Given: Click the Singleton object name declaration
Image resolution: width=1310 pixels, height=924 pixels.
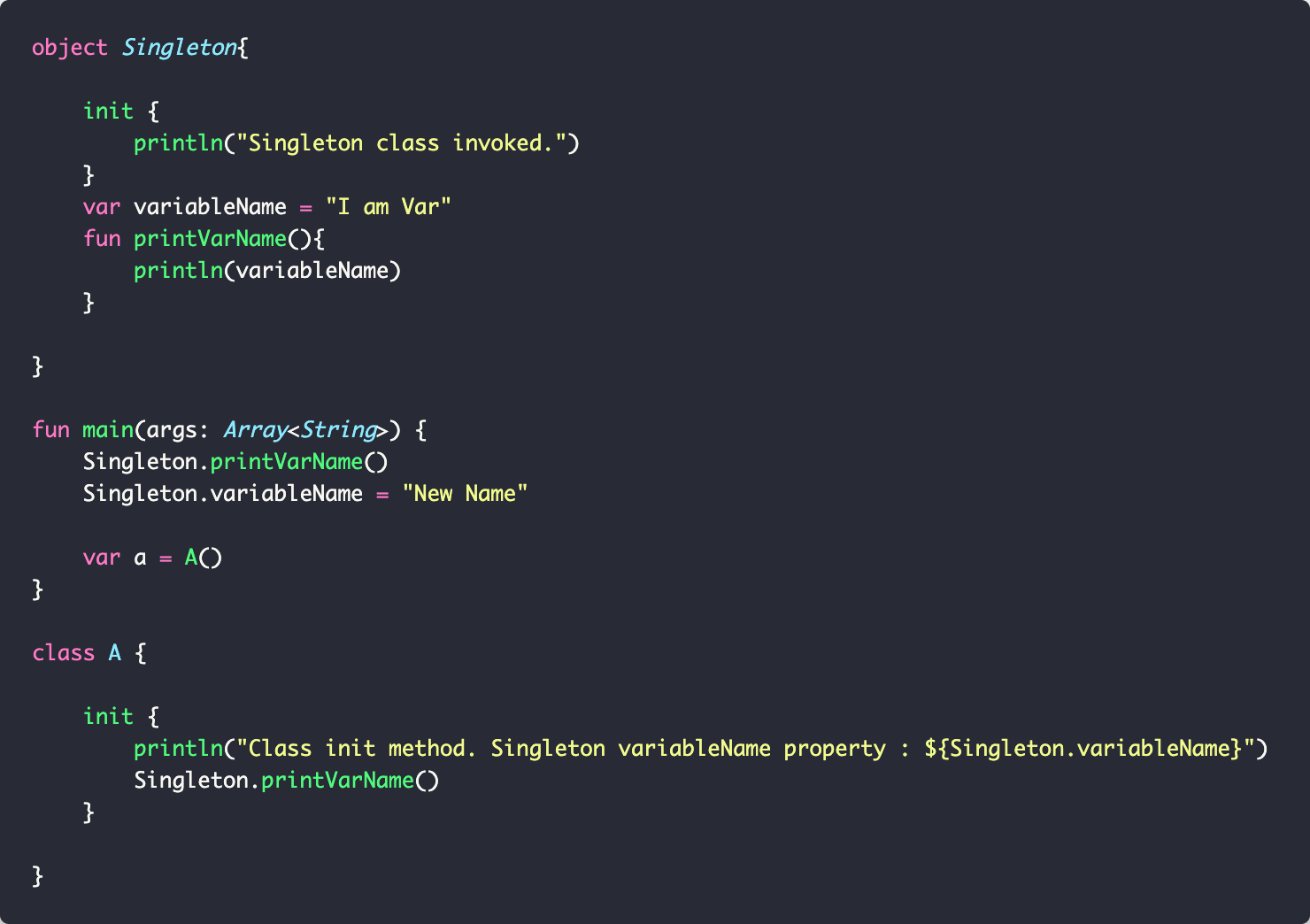Looking at the screenshot, I should (x=180, y=48).
